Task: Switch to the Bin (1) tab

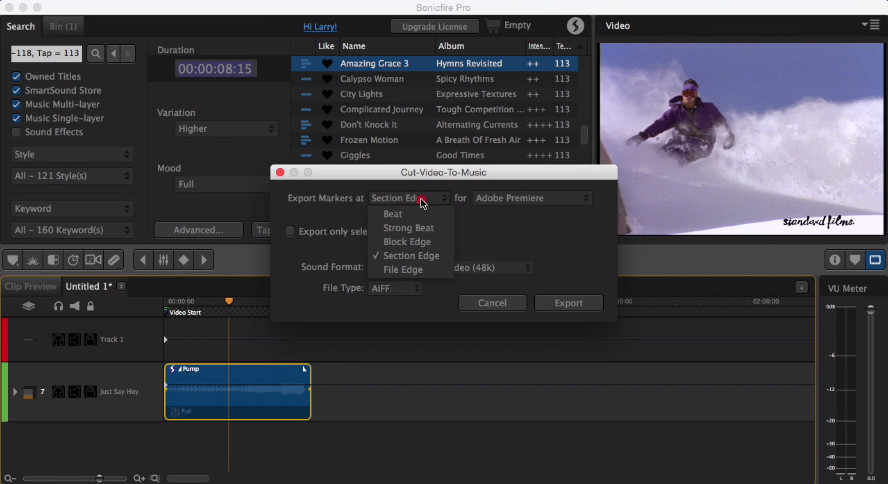Action: coord(63,26)
